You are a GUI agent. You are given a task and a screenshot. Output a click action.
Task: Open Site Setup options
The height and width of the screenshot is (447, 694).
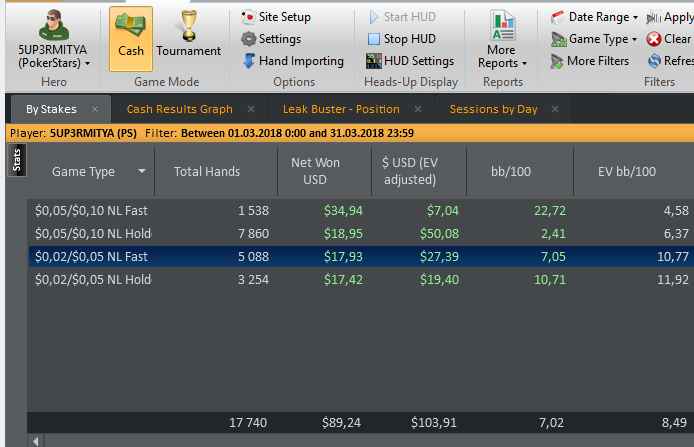click(x=276, y=17)
